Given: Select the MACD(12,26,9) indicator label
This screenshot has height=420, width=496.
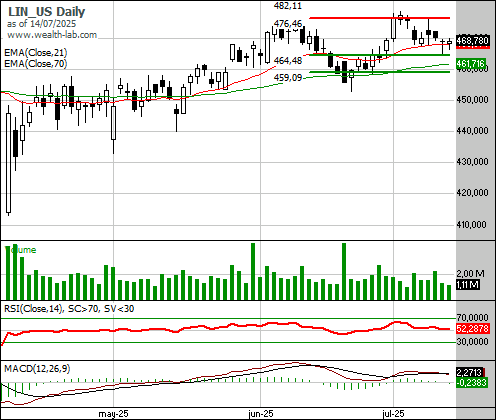Looking at the screenshot, I should click(37, 369).
